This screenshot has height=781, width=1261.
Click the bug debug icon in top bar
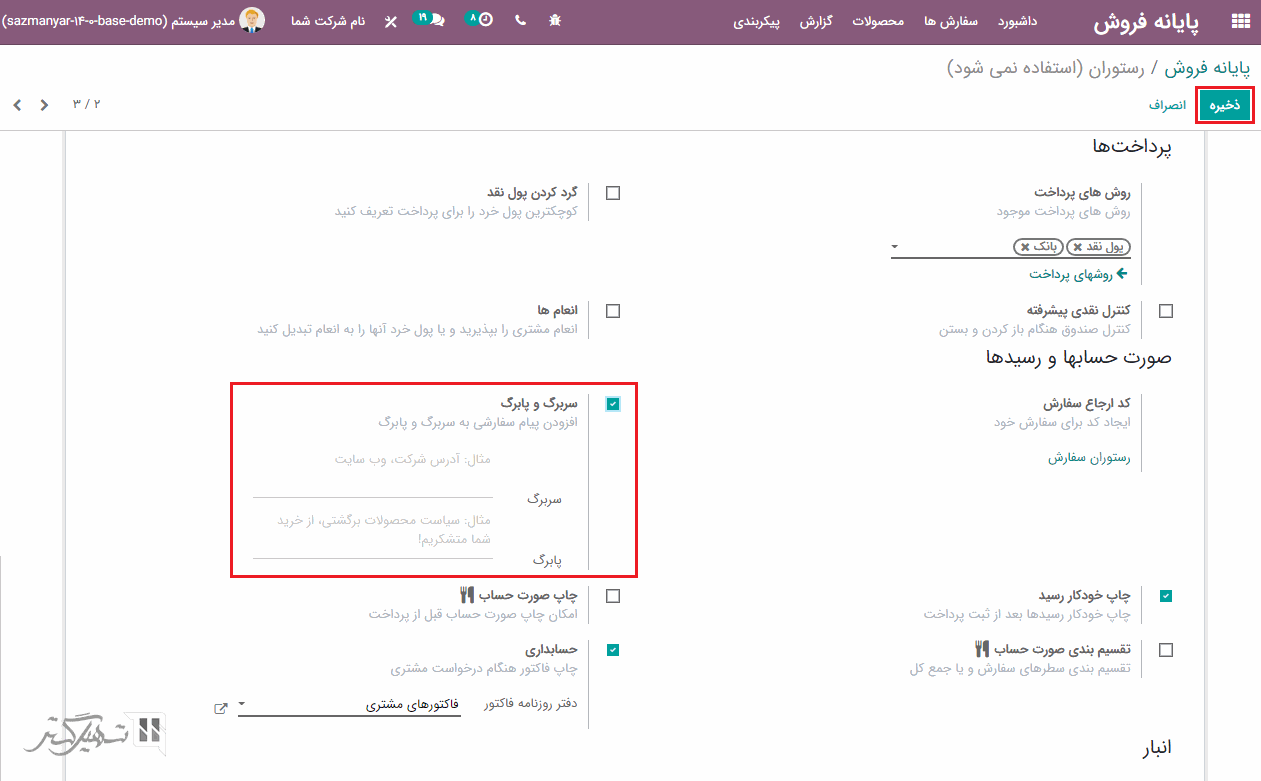click(x=556, y=21)
